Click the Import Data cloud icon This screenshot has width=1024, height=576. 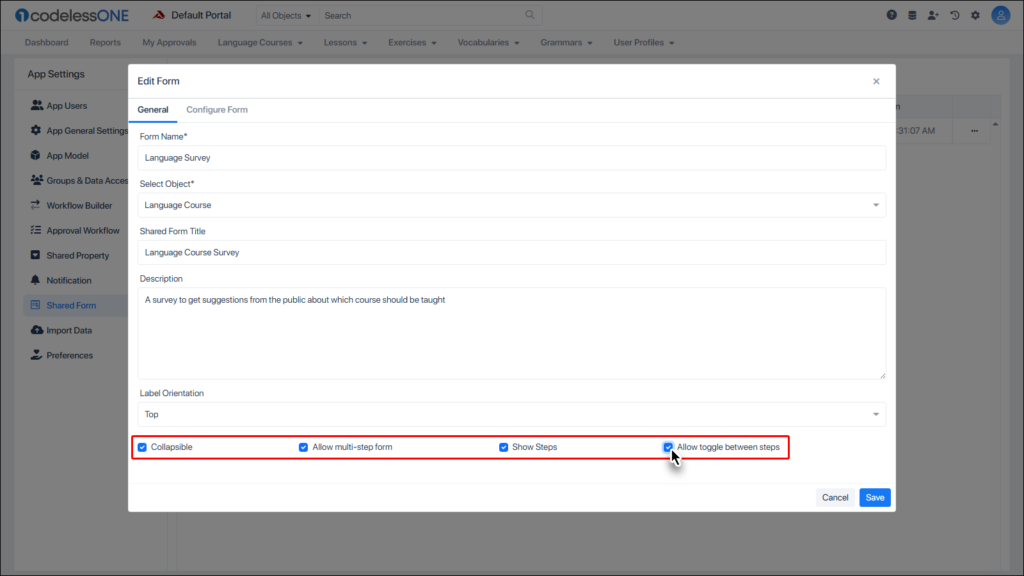37,330
